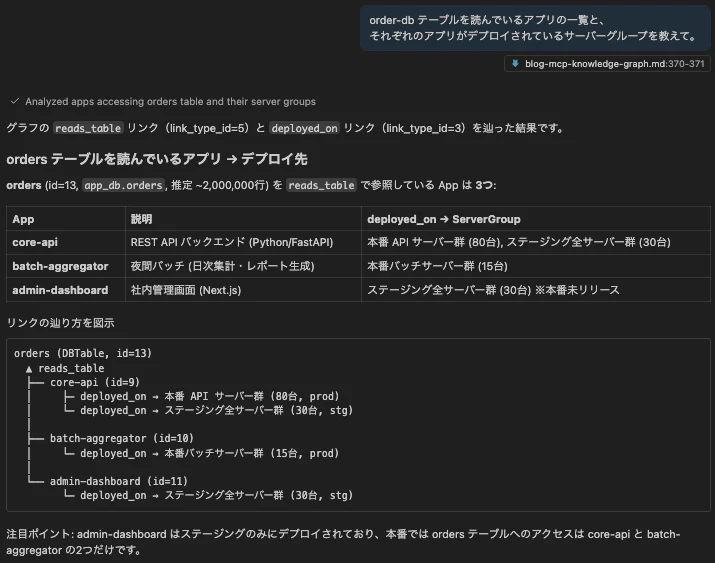Click the 'orders テーブルを読んでいるアプリ → デプロイ先' heading
This screenshot has width=715, height=563.
click(157, 159)
